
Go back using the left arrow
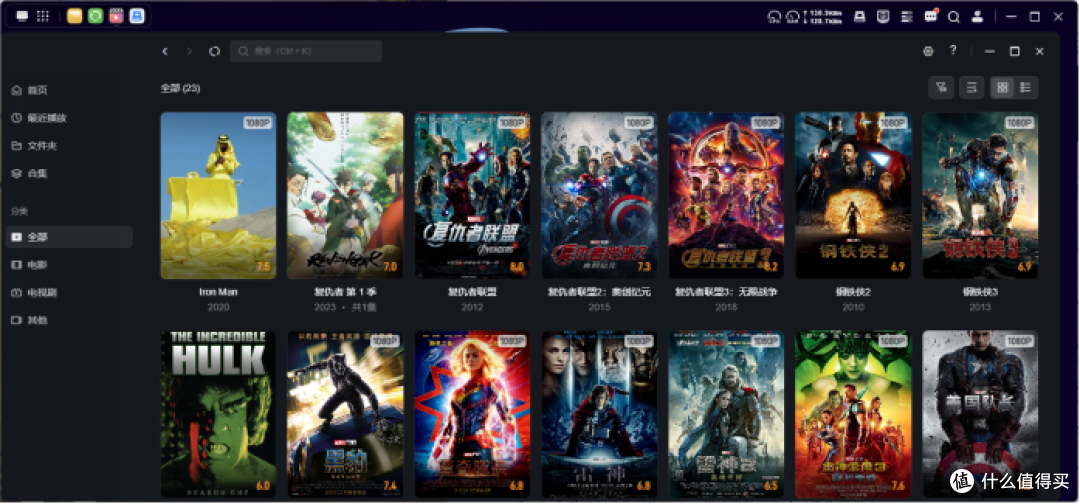click(165, 51)
